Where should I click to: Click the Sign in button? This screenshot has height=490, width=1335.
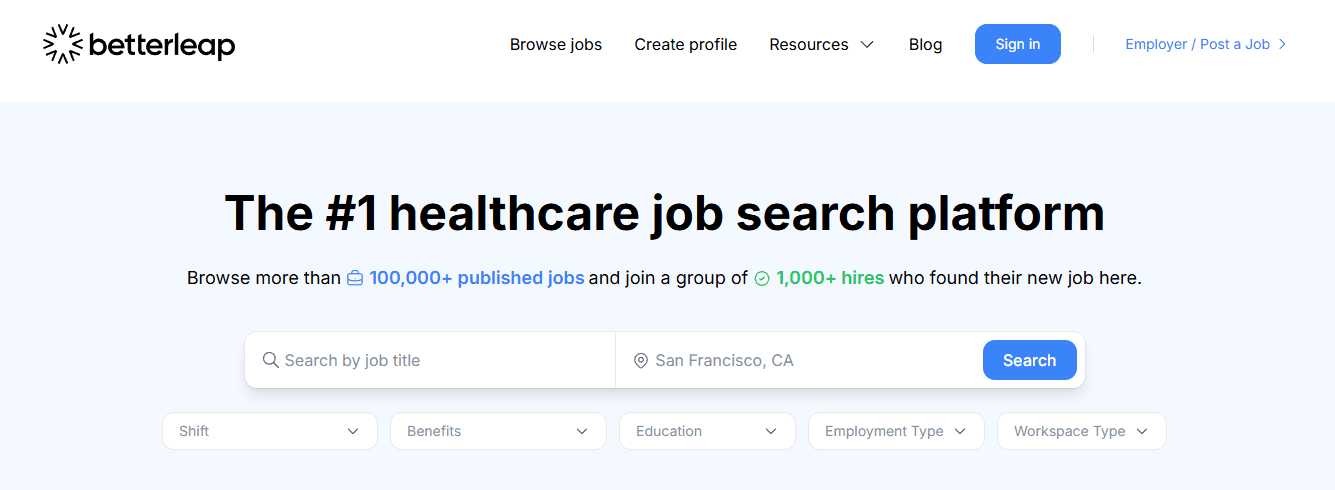(x=1018, y=44)
